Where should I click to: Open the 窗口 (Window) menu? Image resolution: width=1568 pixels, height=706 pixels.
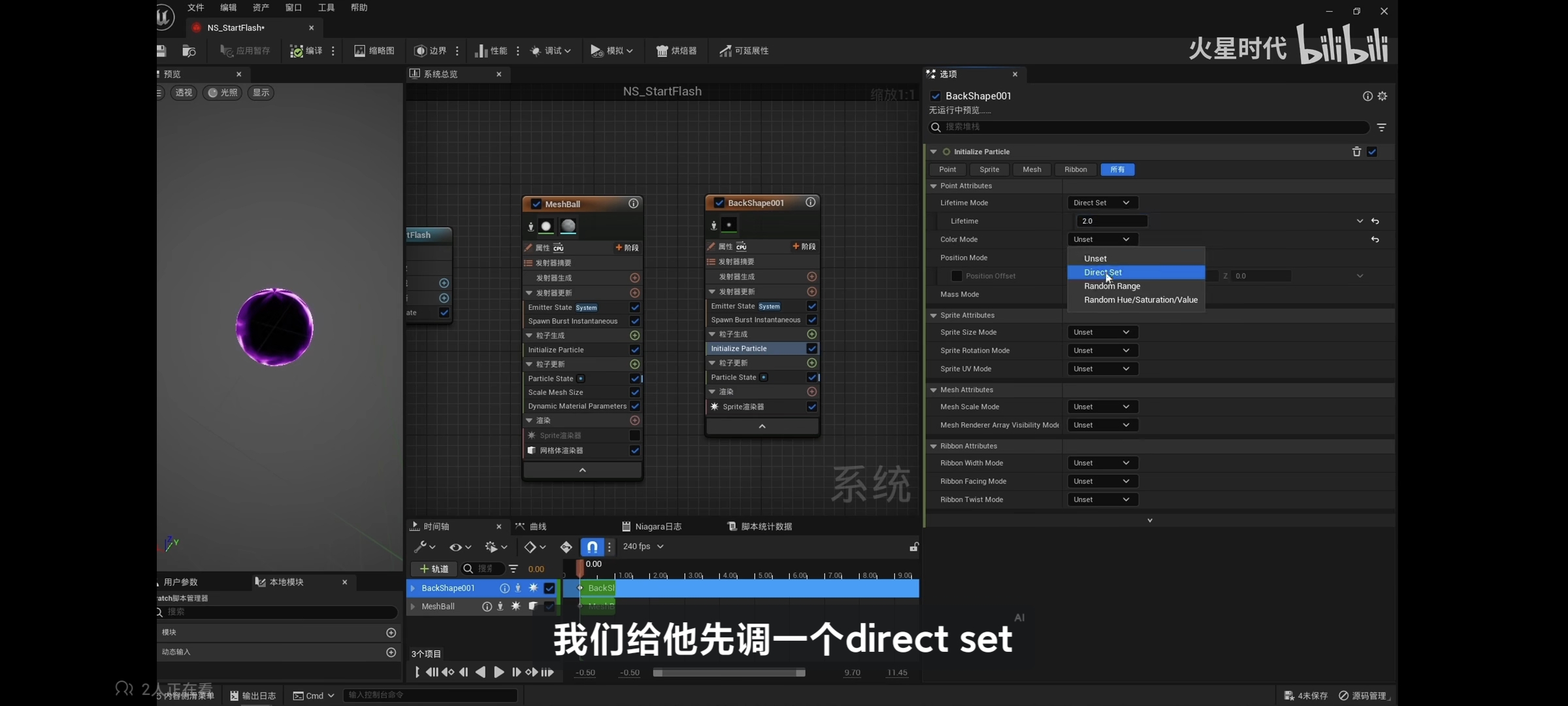coord(293,7)
